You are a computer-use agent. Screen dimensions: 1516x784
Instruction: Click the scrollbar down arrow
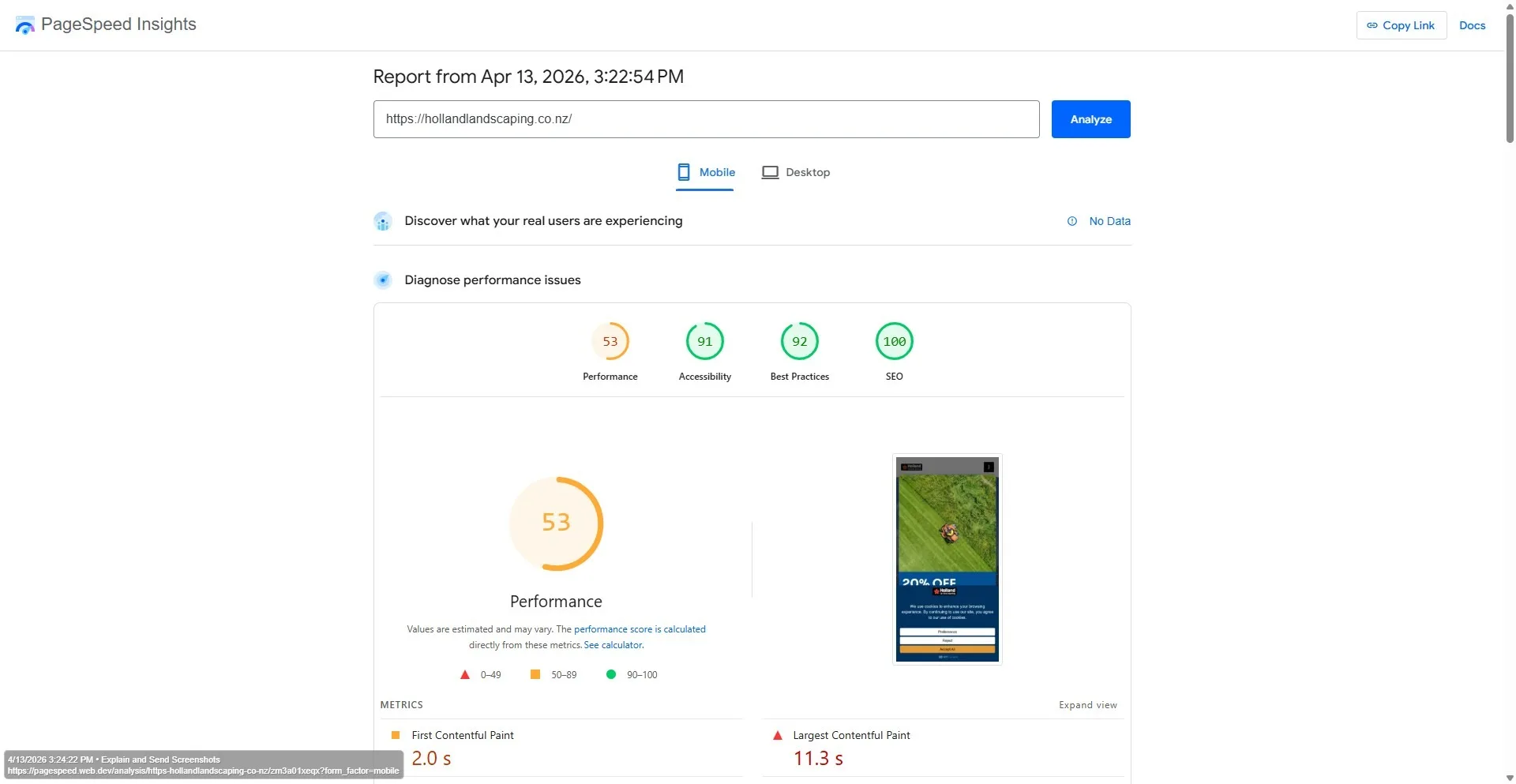[1510, 778]
